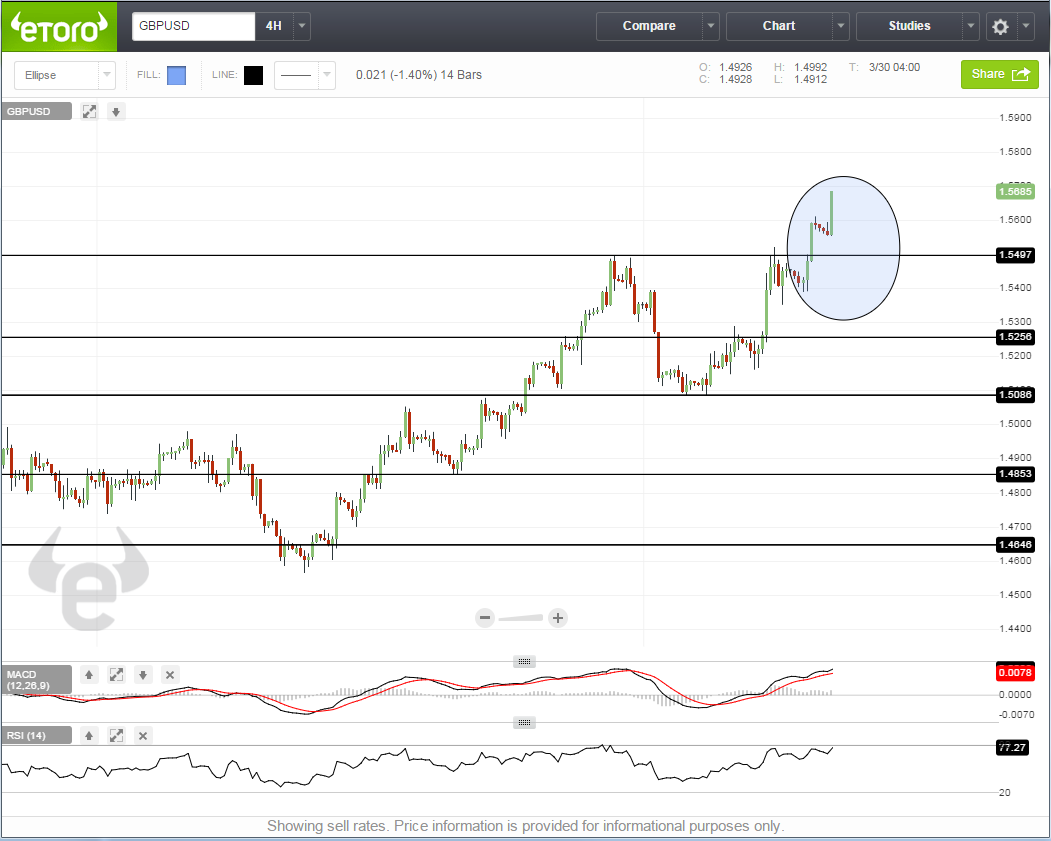Click the red 0.0078 MACD value label
Screen dimensions: 1051x841
coord(1015,672)
